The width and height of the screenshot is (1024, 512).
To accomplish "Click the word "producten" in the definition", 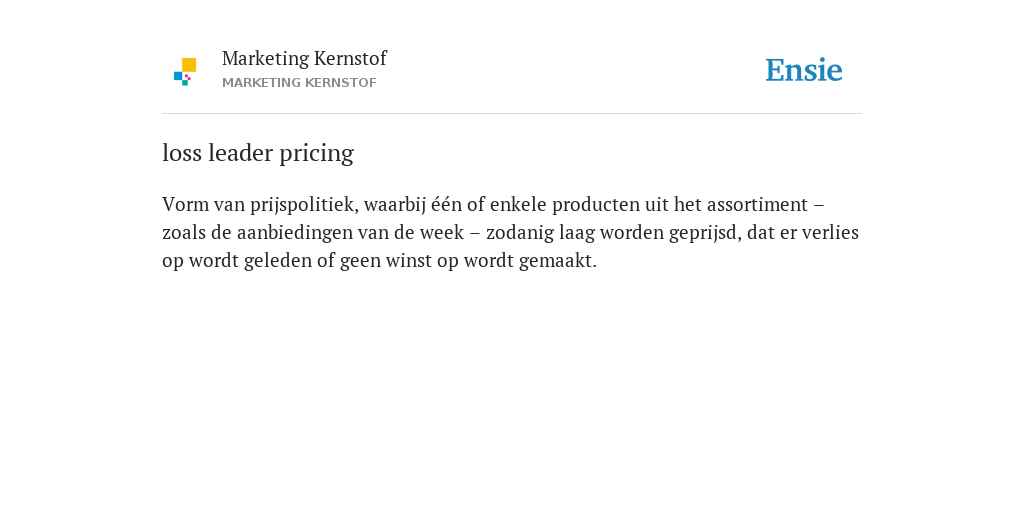I will (596, 205).
